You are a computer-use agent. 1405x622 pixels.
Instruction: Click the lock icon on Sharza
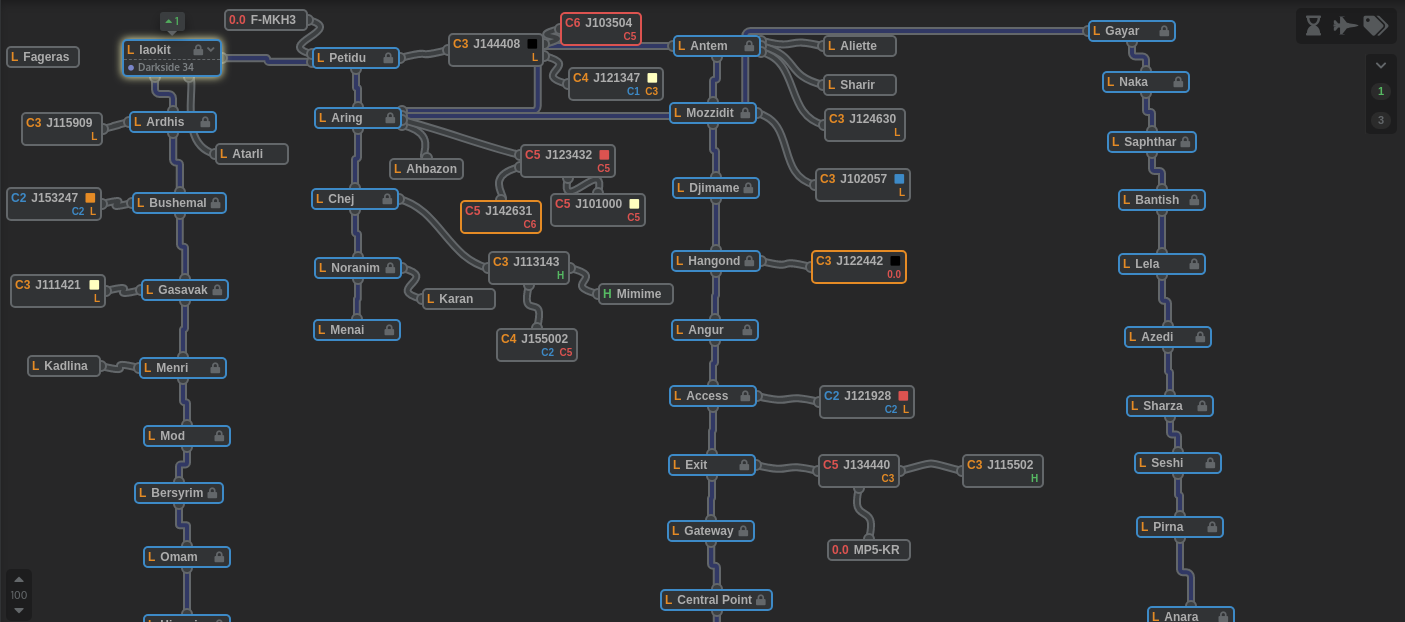[1202, 406]
